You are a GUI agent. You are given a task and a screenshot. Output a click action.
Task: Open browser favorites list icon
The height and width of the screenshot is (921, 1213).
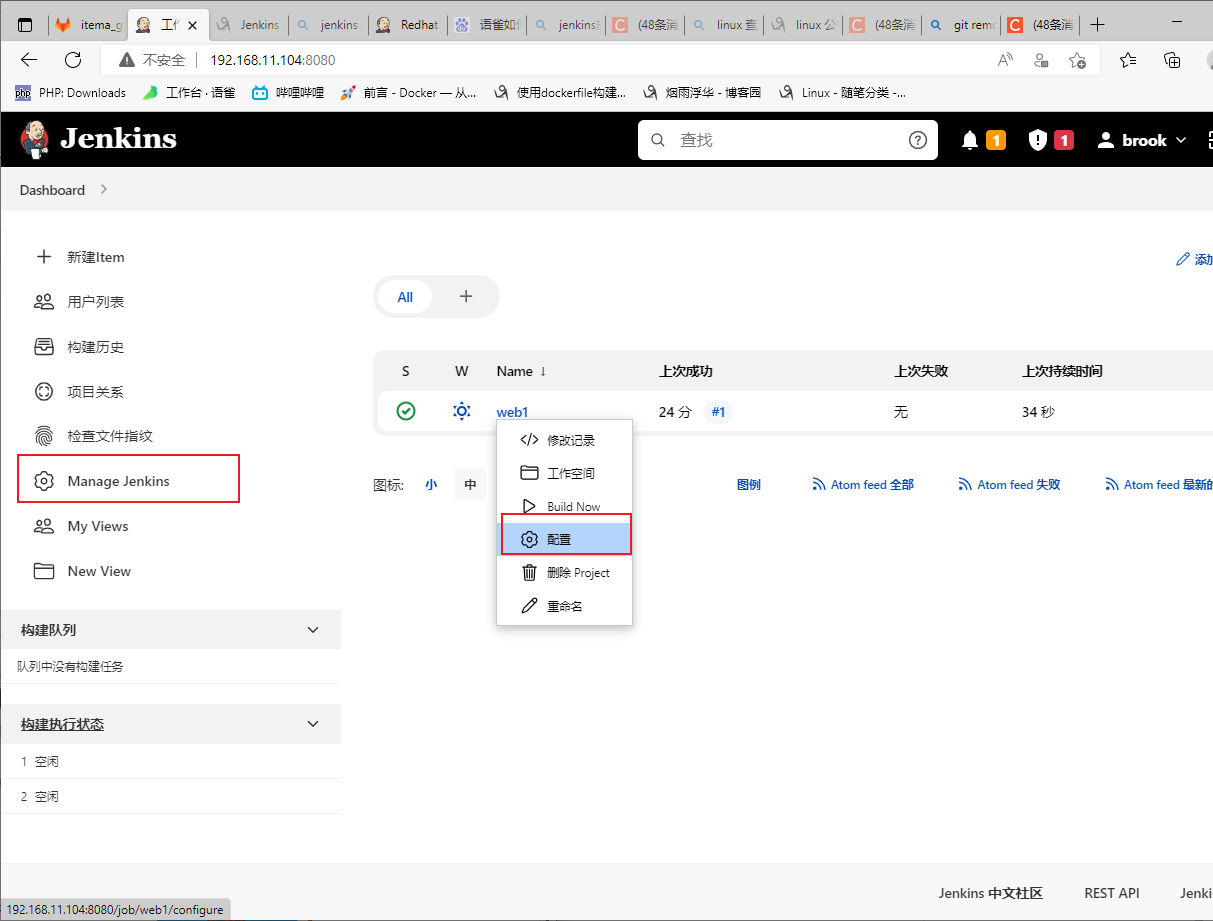point(1129,60)
